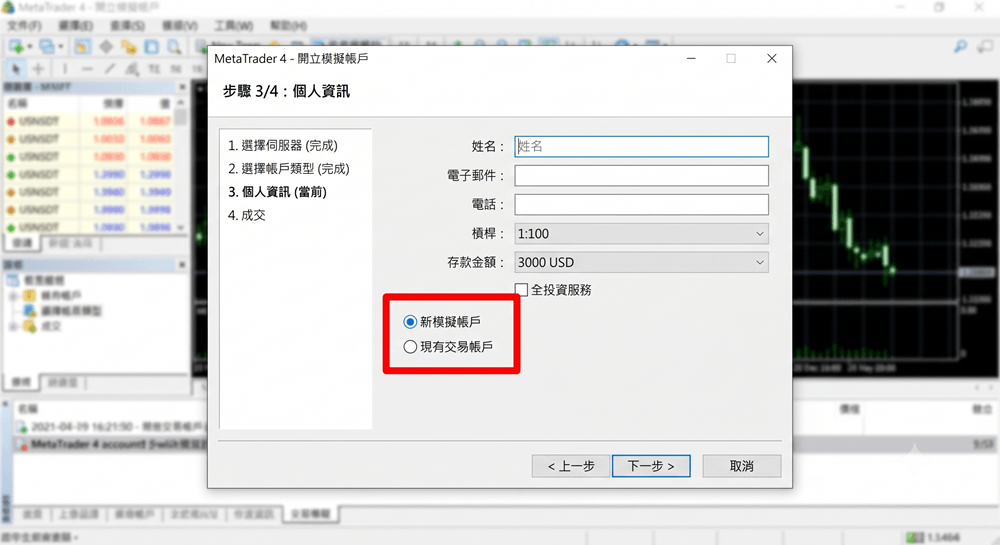Click step 3 個人資訊 (當前)
Screen dimensions: 1000x545
click(x=277, y=192)
